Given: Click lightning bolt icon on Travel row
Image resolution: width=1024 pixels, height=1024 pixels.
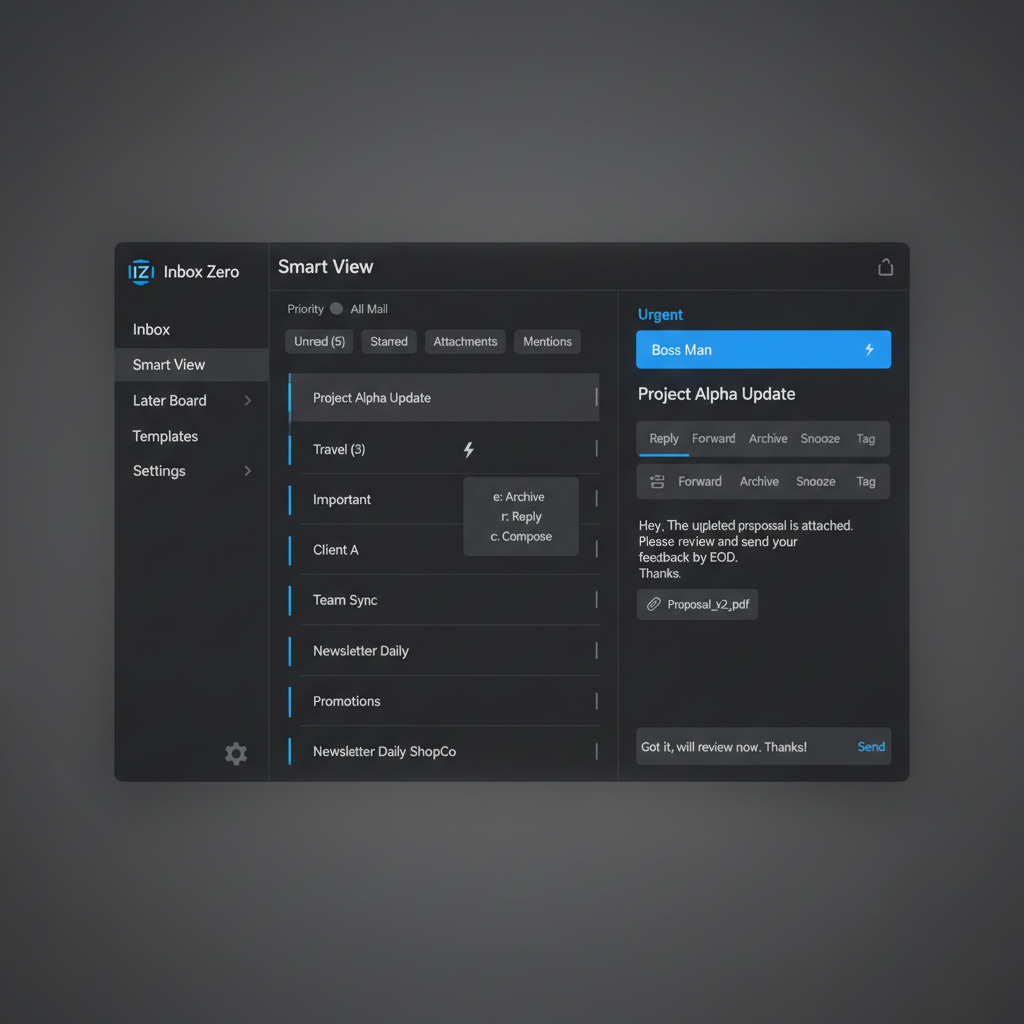Looking at the screenshot, I should (x=468, y=450).
